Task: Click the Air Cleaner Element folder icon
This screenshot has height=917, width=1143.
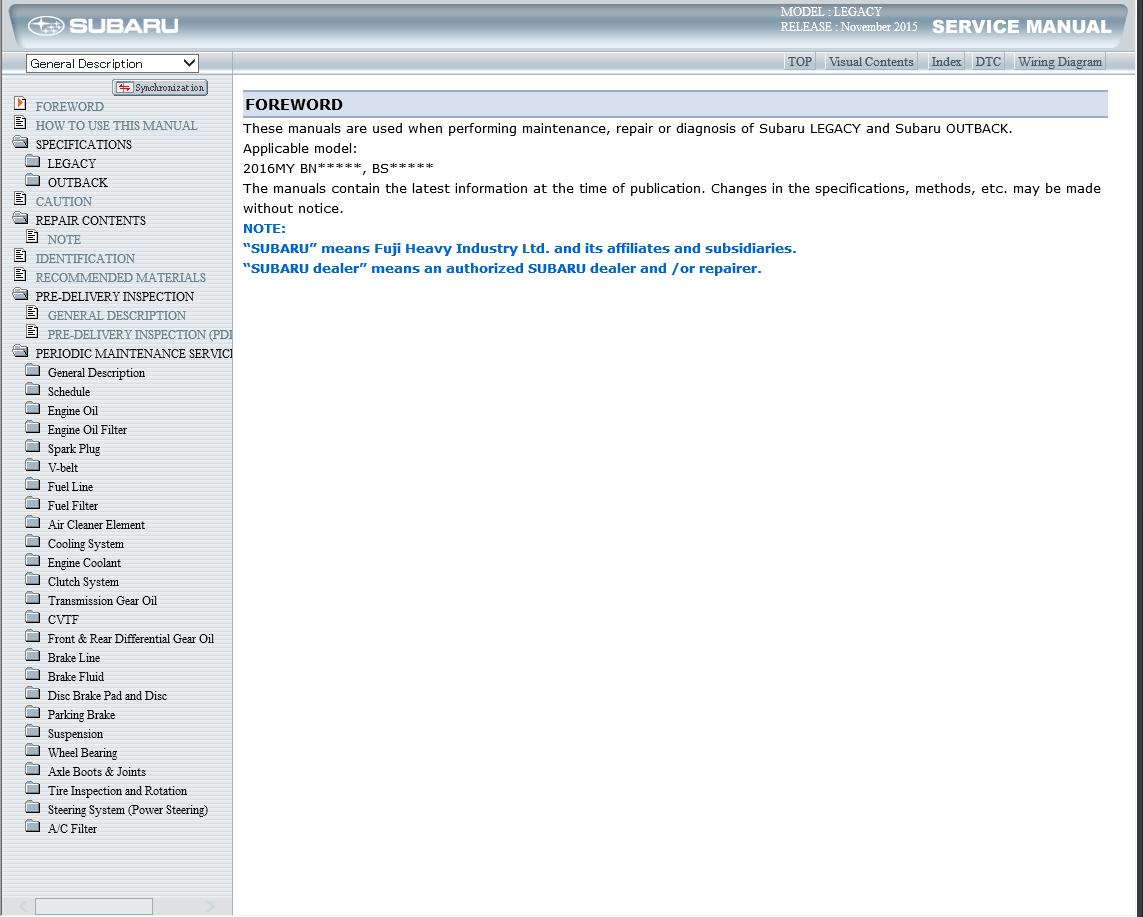Action: [33, 521]
